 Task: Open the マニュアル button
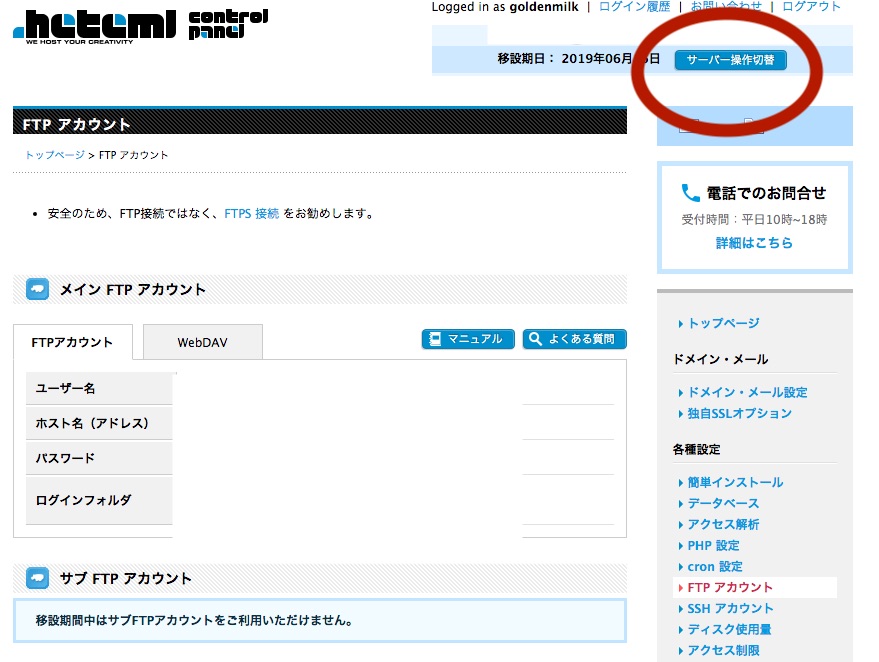tap(468, 339)
